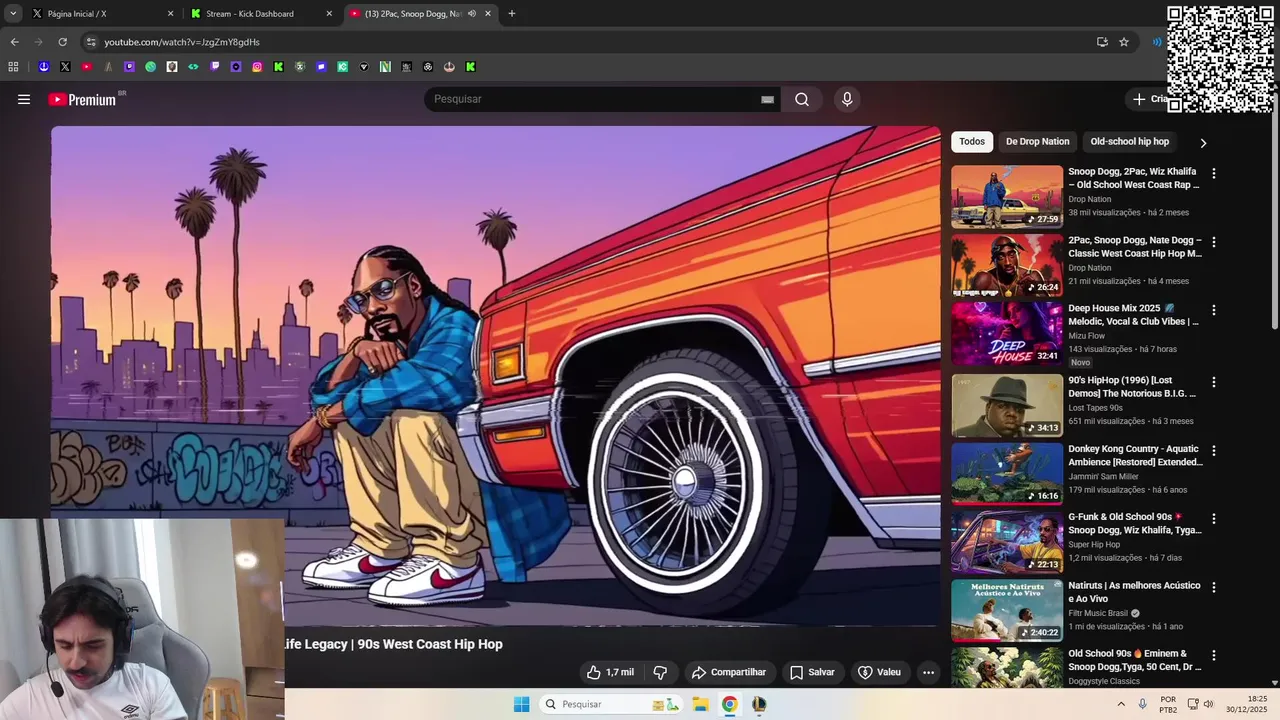Show next filter chips with arrow
The height and width of the screenshot is (720, 1280).
point(1203,142)
